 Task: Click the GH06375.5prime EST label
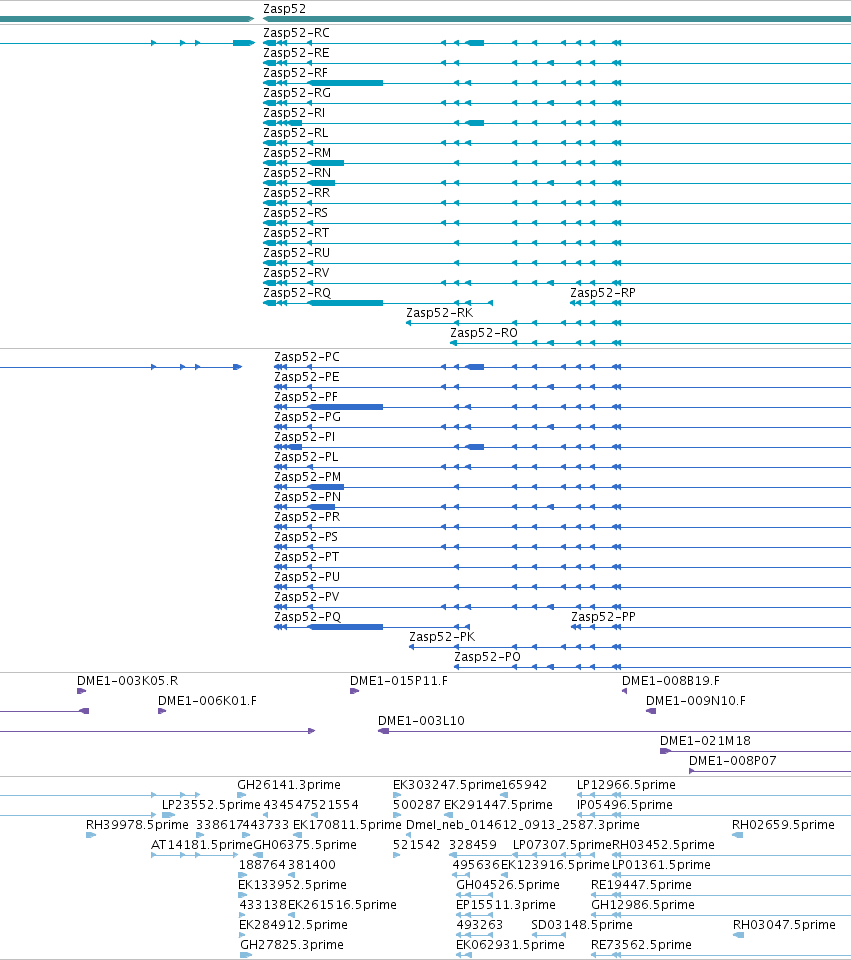coord(305,845)
